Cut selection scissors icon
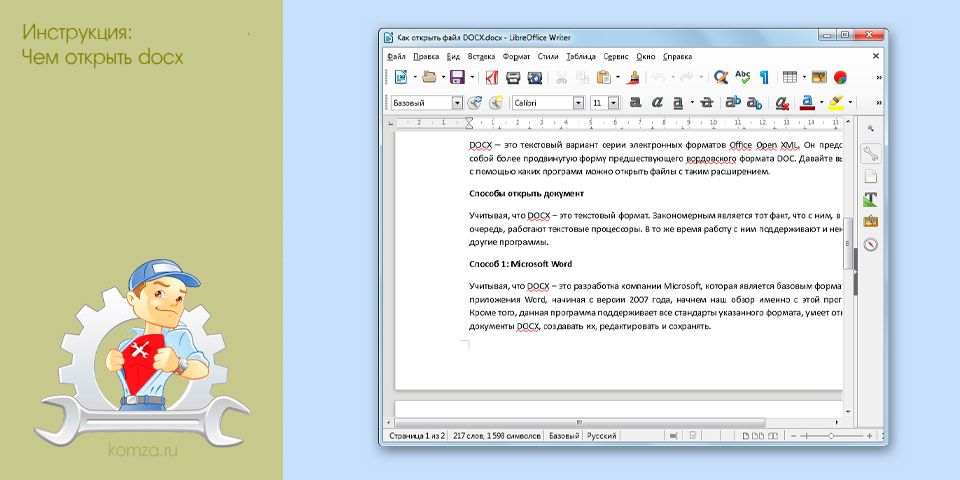The width and height of the screenshot is (960, 480). [561, 77]
